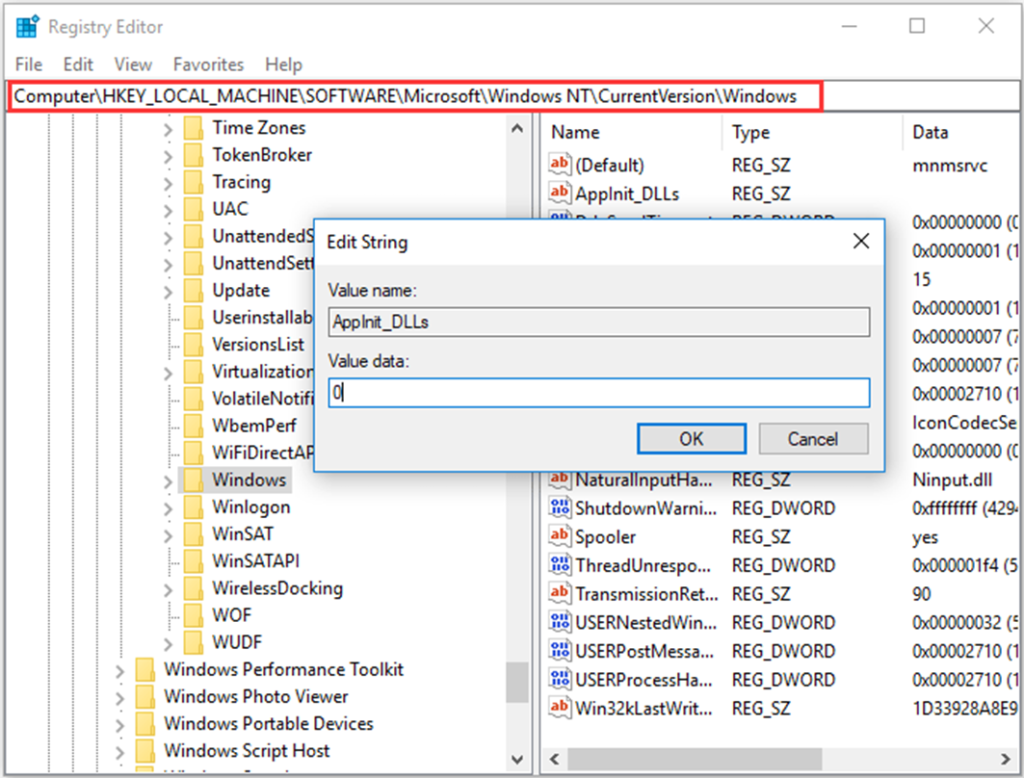This screenshot has width=1024, height=778.
Task: Click the Registry Editor app icon in title bar
Action: point(27,27)
